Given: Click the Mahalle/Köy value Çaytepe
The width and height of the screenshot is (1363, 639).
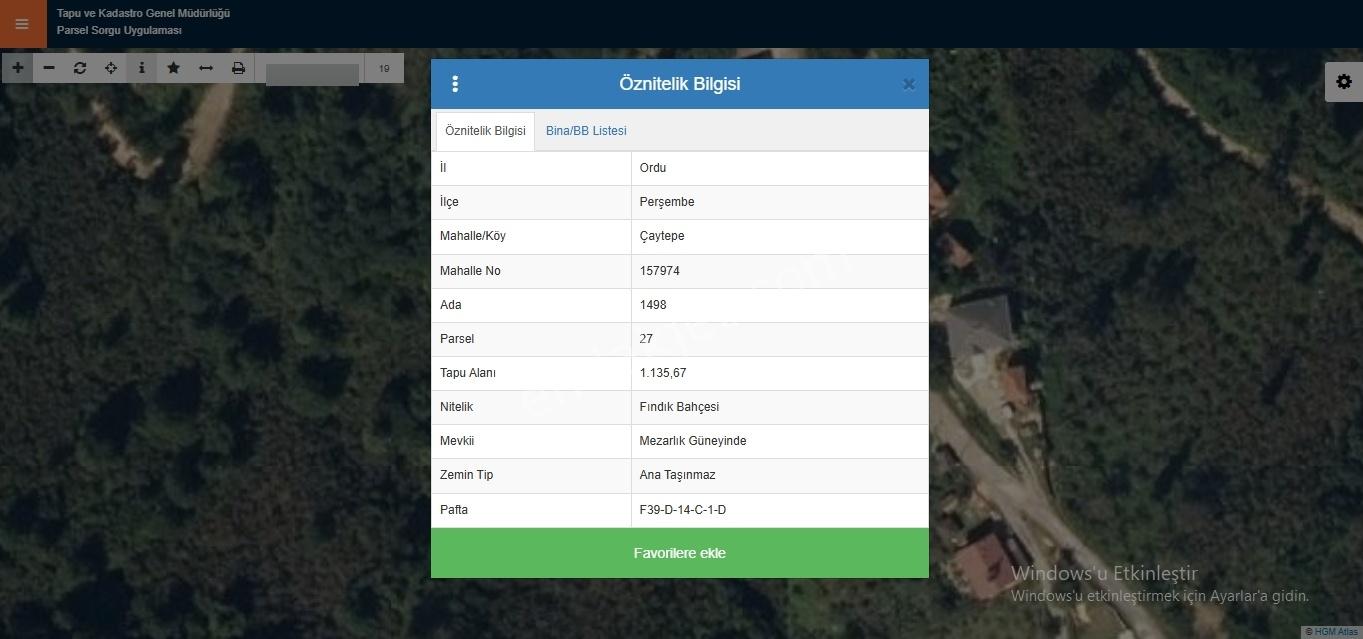Looking at the screenshot, I should (662, 236).
